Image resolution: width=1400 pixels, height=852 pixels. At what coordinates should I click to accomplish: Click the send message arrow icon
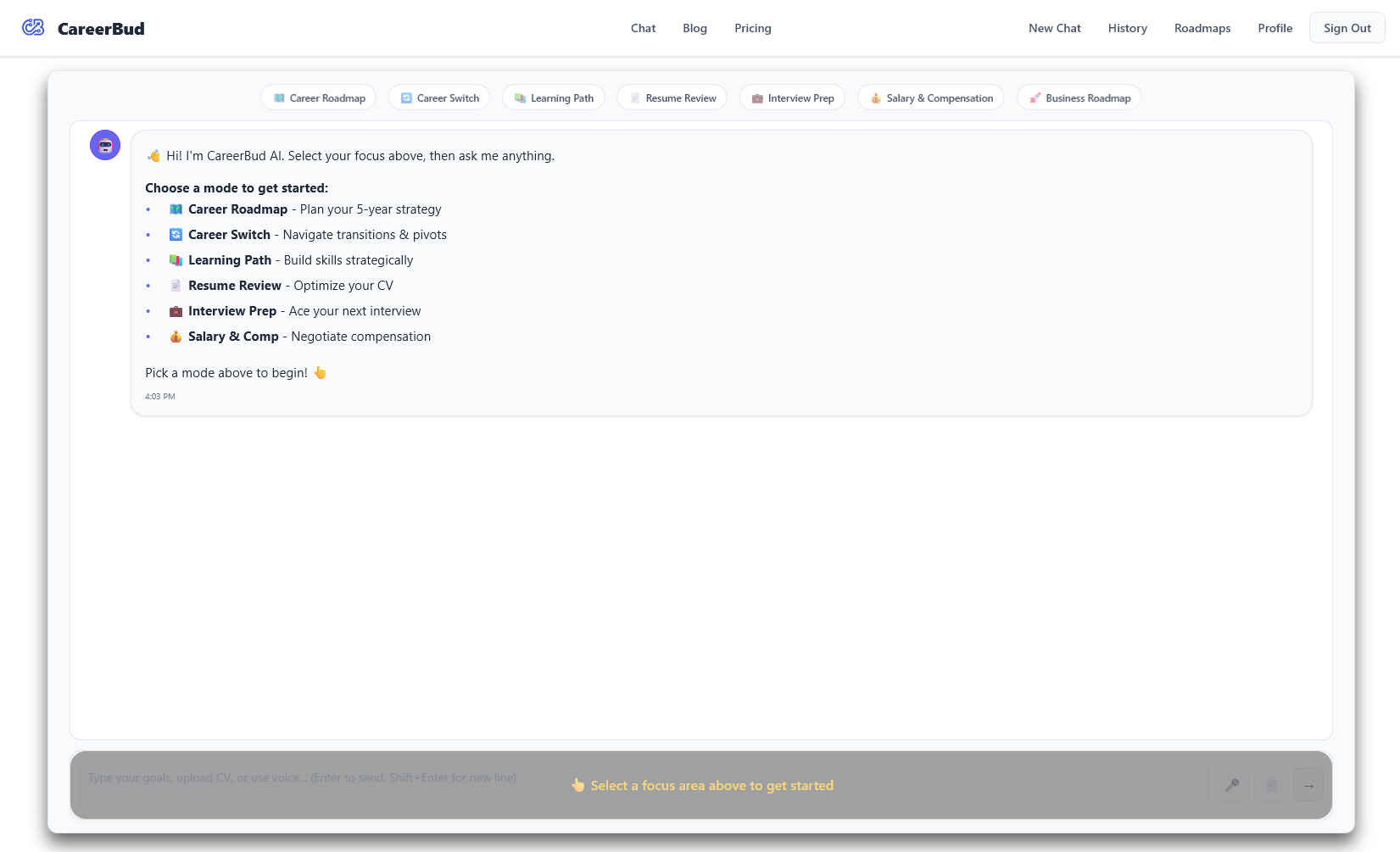pyautogui.click(x=1308, y=785)
